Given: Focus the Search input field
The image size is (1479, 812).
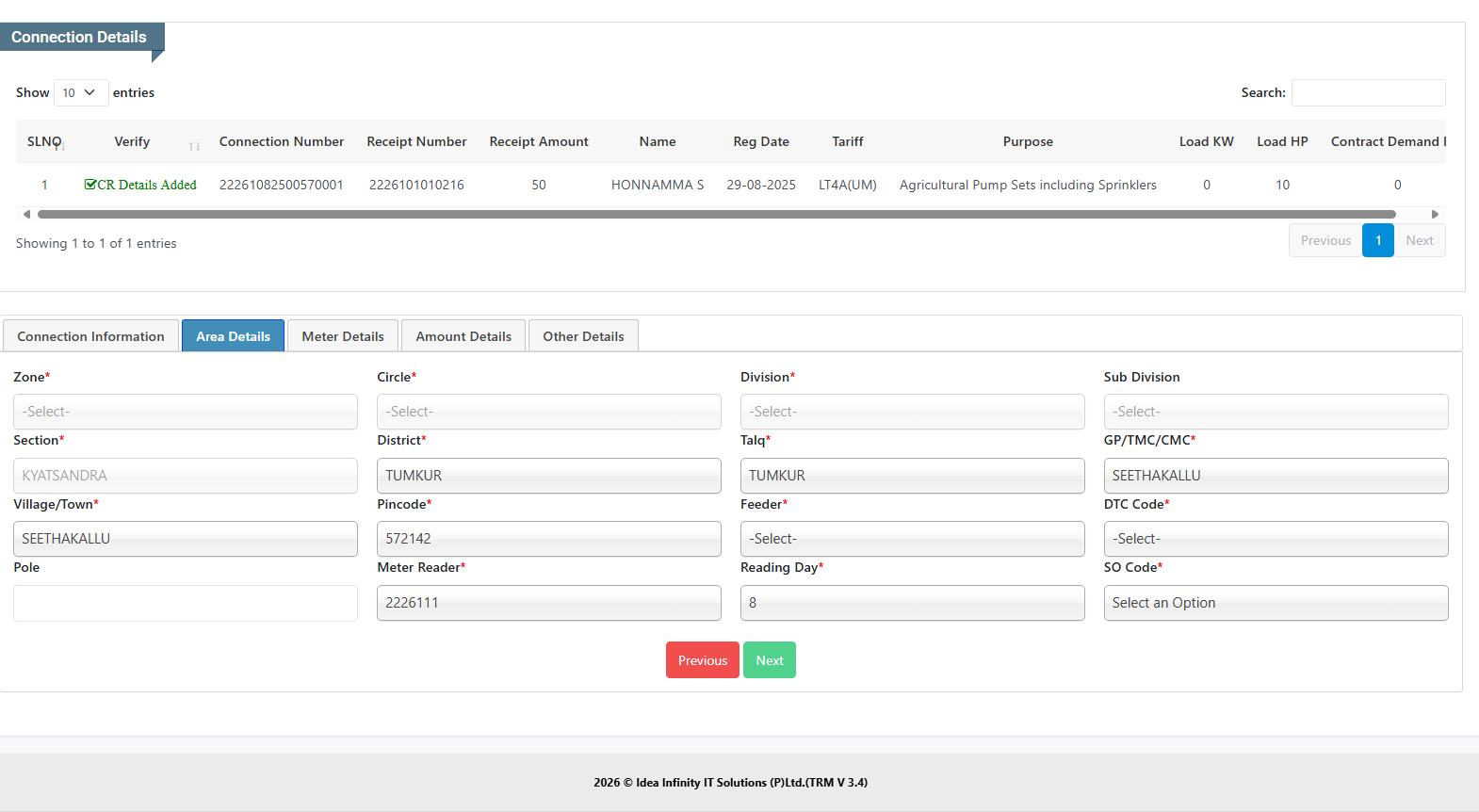Looking at the screenshot, I should (x=1368, y=92).
